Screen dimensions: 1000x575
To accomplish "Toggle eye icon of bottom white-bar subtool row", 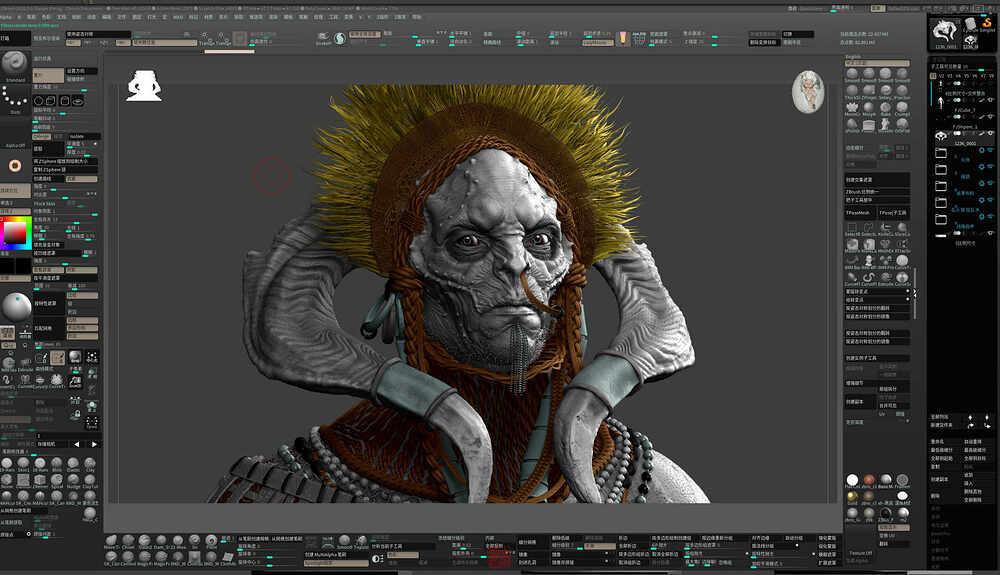I will pyautogui.click(x=990, y=233).
